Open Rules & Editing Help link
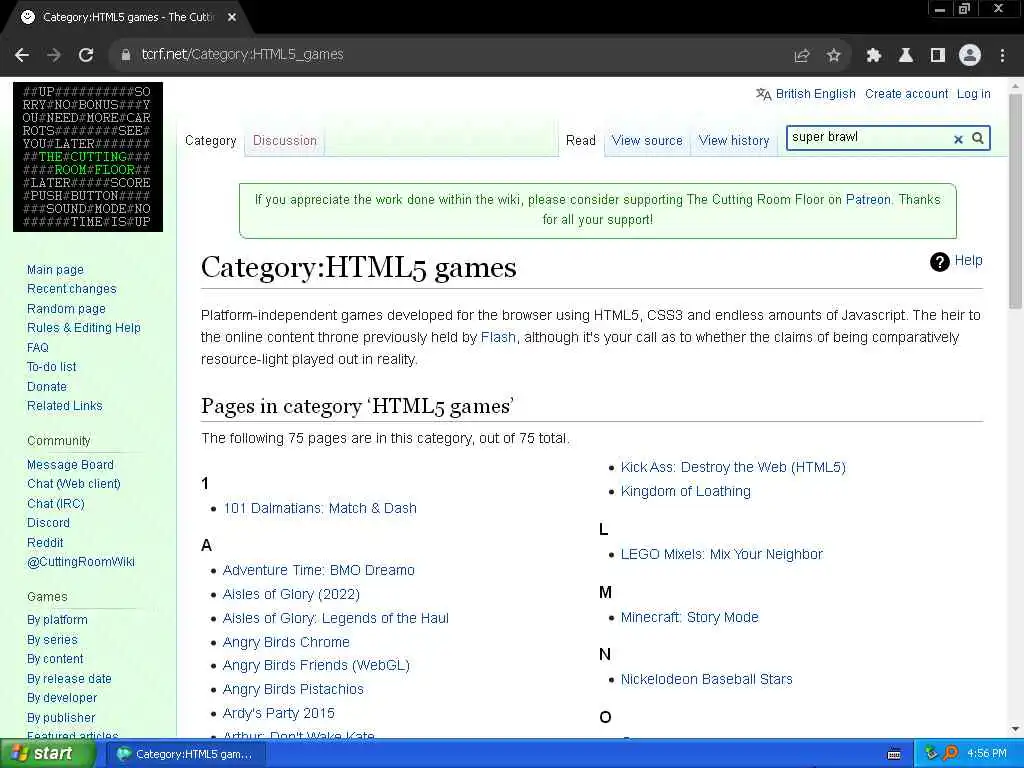This screenshot has height=768, width=1024. (84, 328)
